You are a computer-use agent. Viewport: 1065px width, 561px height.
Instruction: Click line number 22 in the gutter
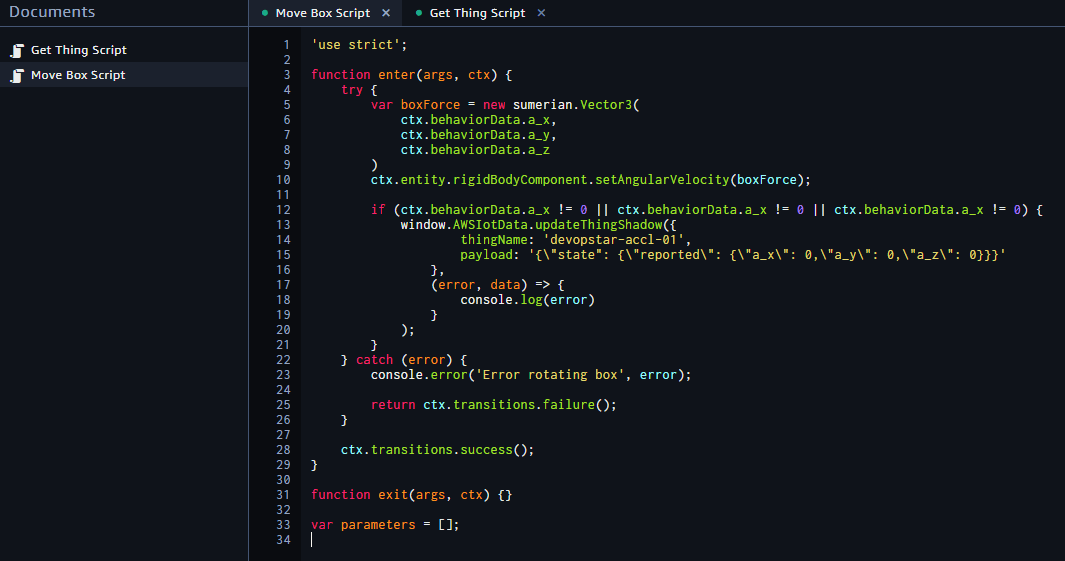point(283,360)
